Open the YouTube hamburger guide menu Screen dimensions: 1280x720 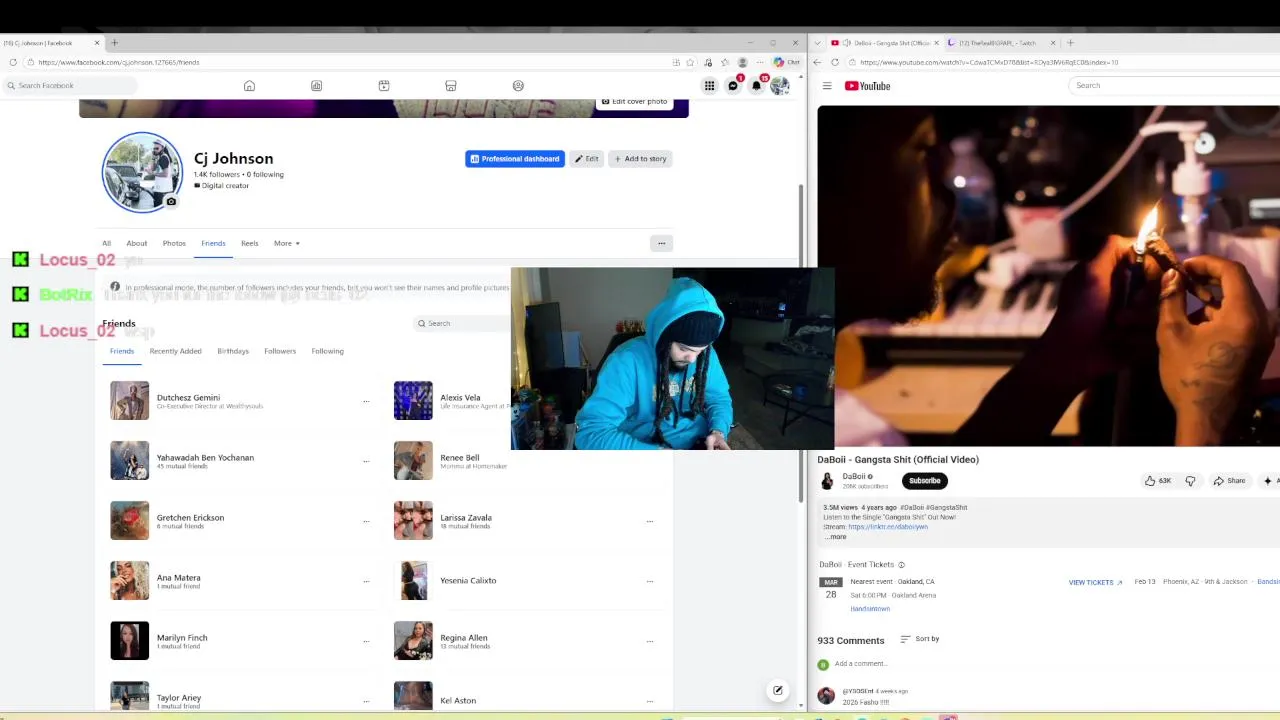point(827,86)
